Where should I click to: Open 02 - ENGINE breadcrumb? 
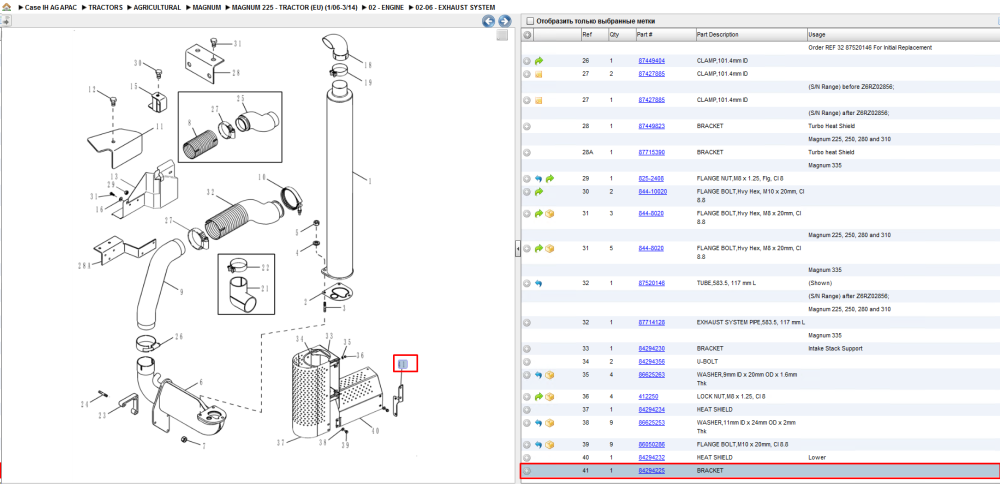click(x=386, y=7)
